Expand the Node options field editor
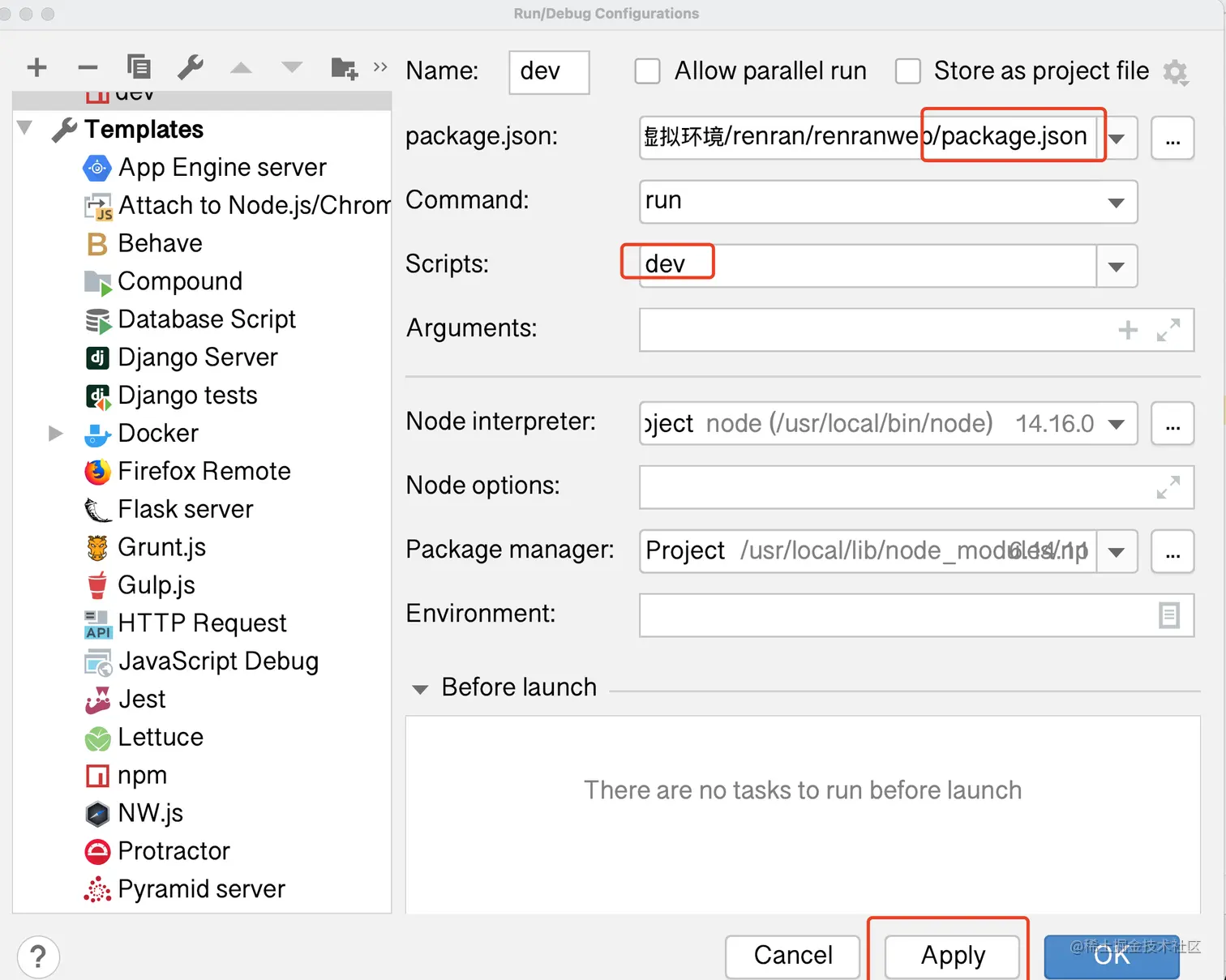Viewport: 1226px width, 980px height. (1168, 487)
